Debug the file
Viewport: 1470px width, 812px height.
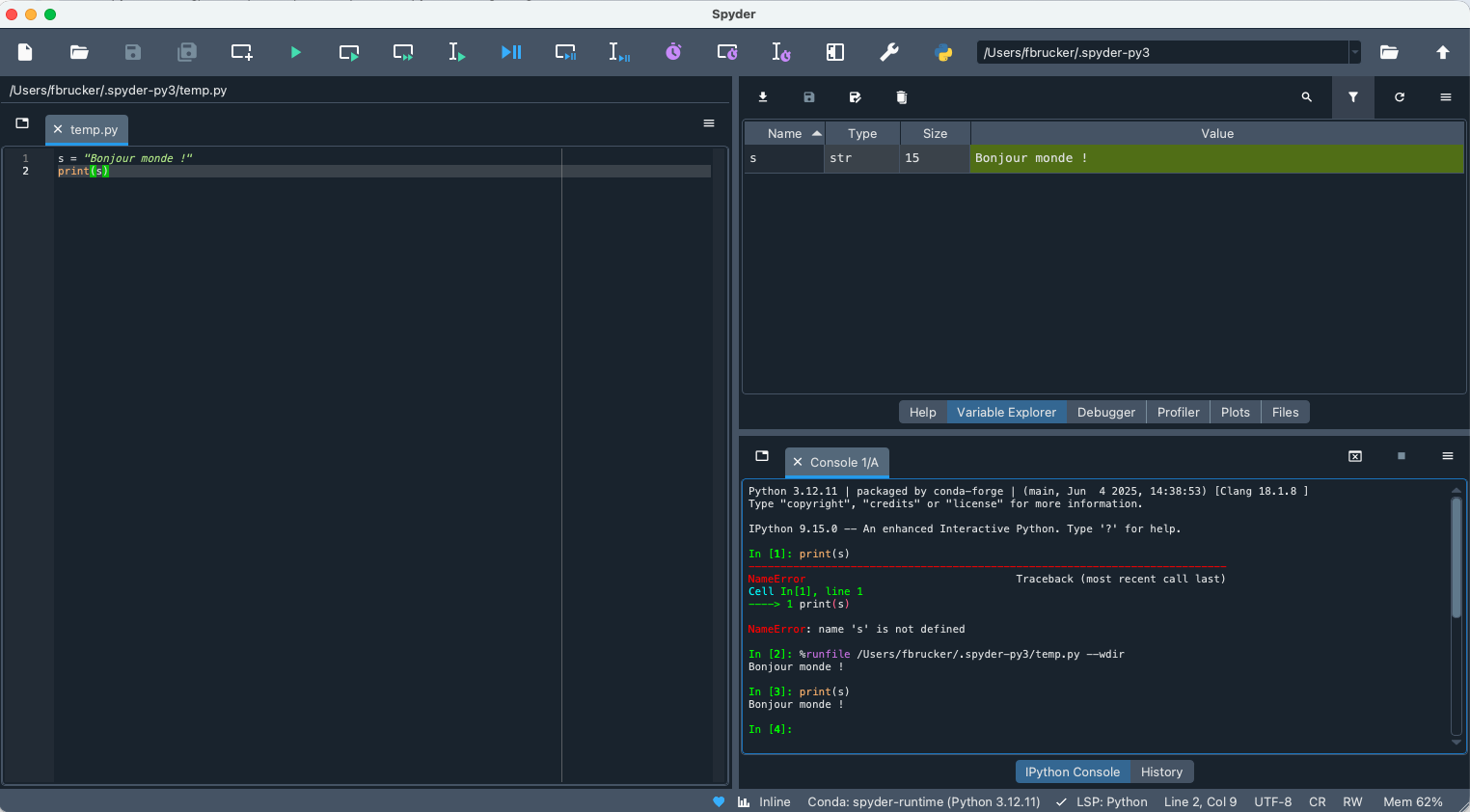[511, 52]
